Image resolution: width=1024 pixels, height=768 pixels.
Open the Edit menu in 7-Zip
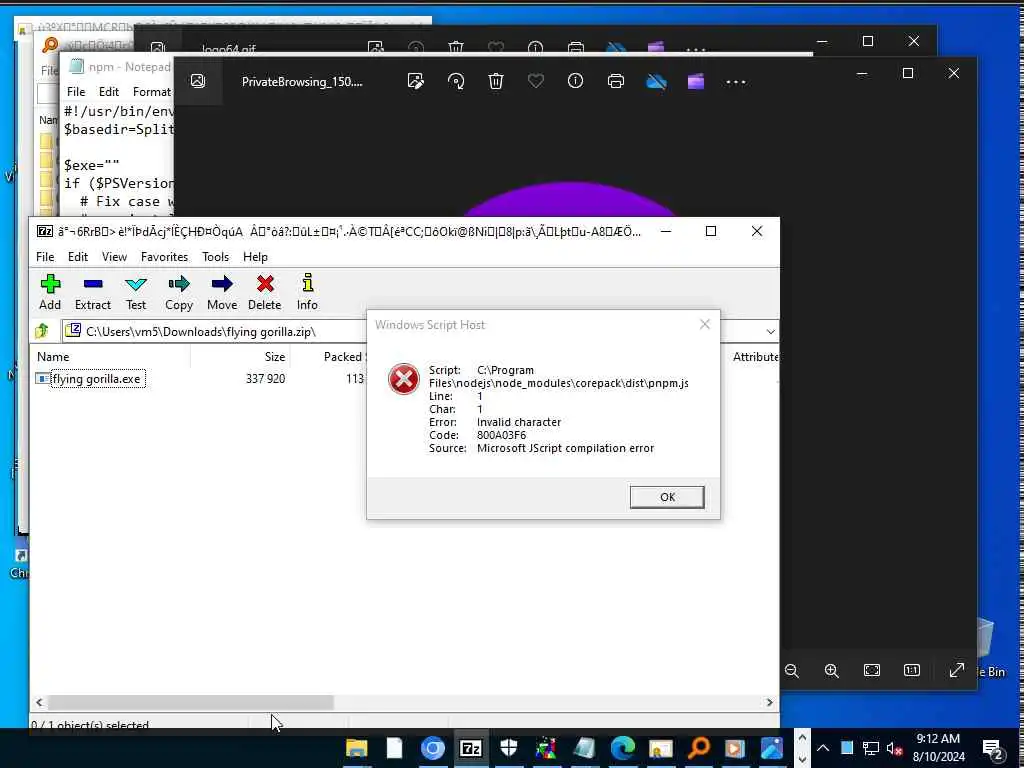point(78,257)
